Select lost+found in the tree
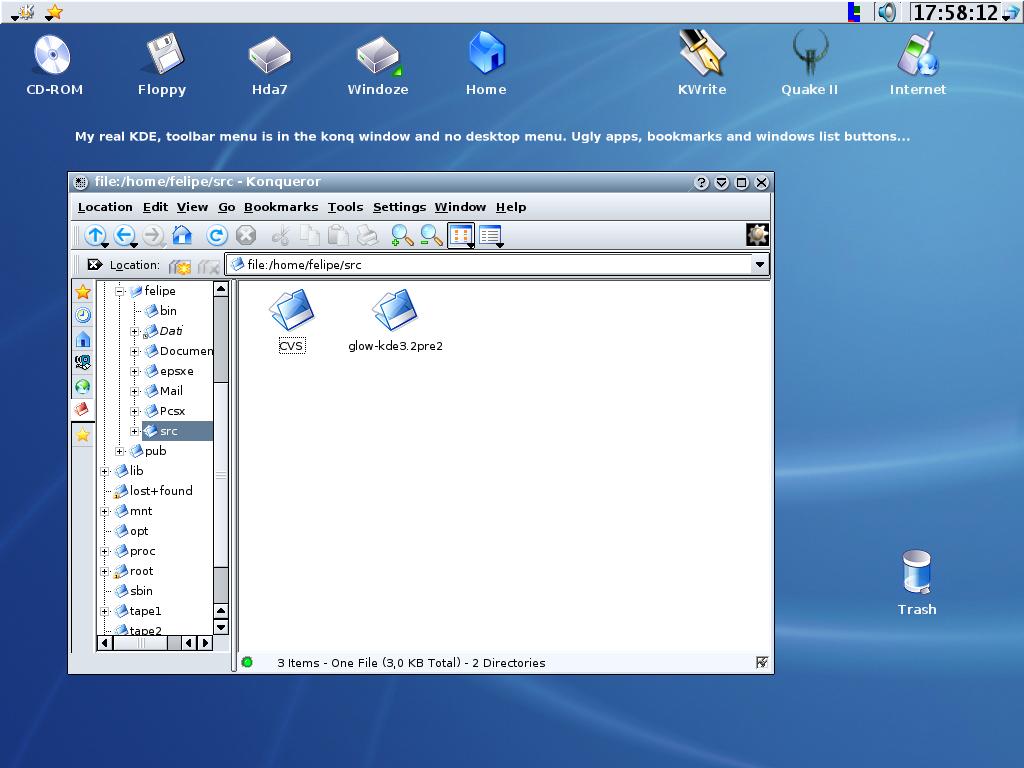The width and height of the screenshot is (1024, 768). click(x=153, y=491)
